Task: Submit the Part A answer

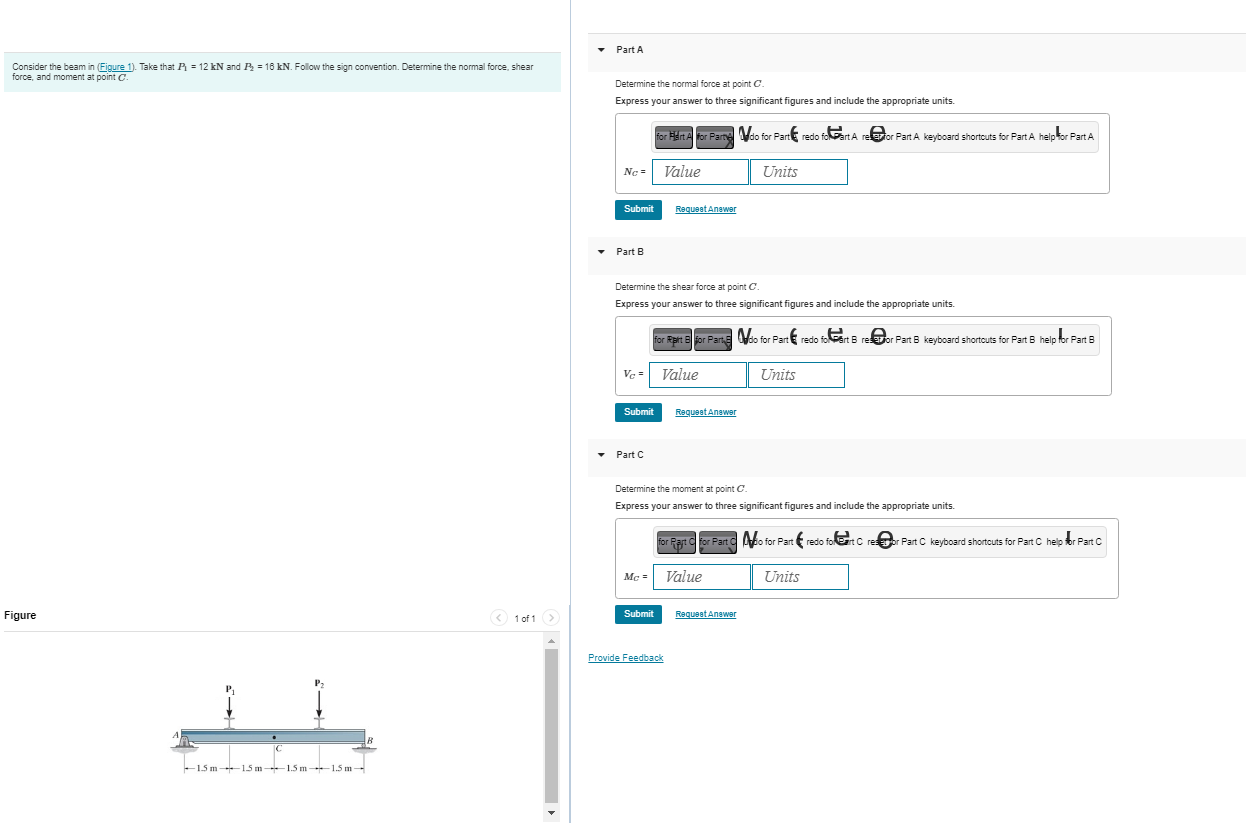Action: [x=638, y=209]
